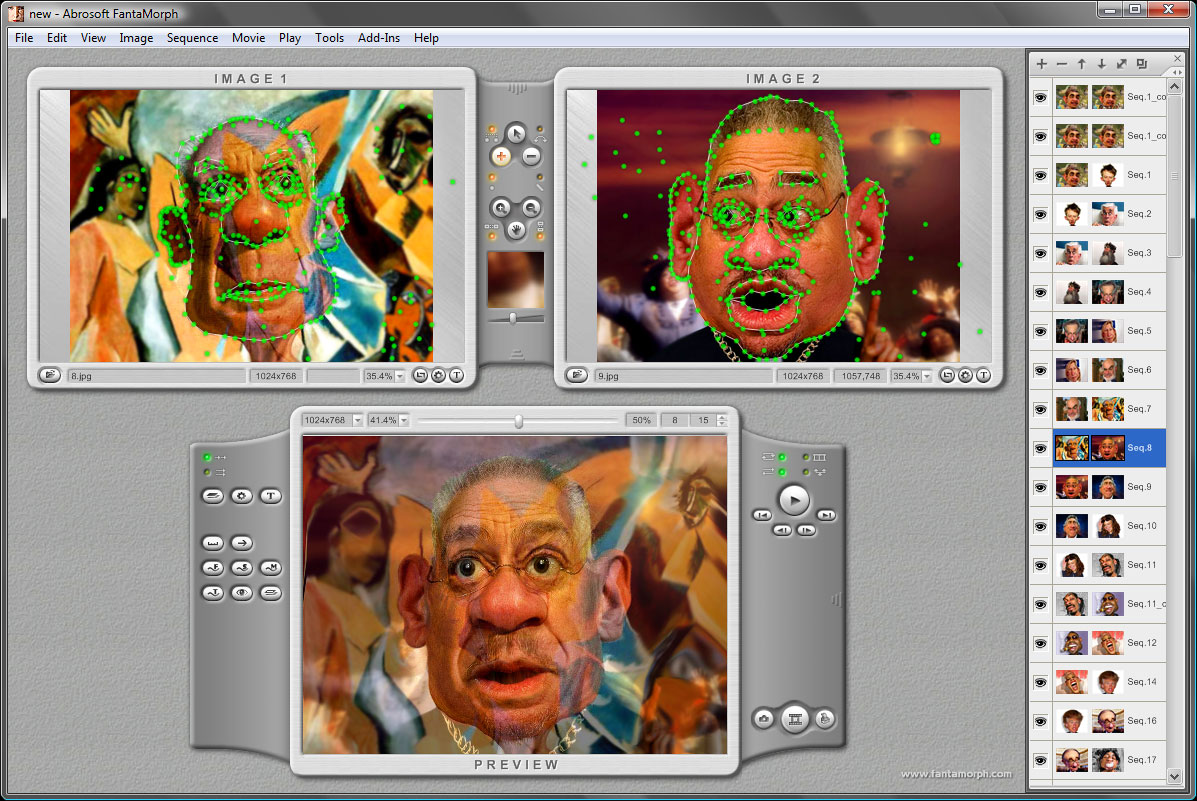Click the T button in preview left panel
The height and width of the screenshot is (801, 1197).
pos(270,496)
